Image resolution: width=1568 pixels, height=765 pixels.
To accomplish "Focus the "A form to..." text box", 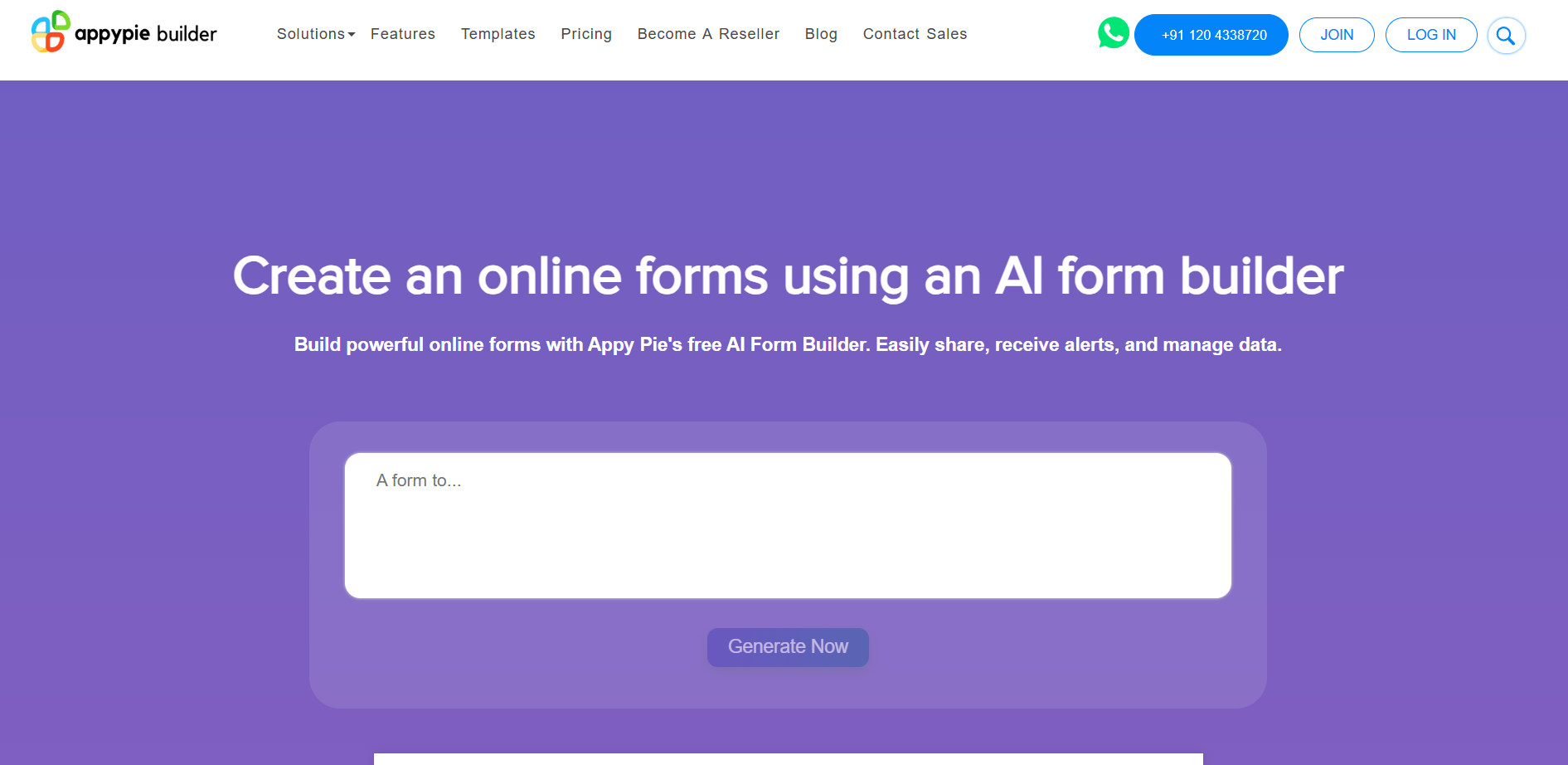I will pos(787,525).
